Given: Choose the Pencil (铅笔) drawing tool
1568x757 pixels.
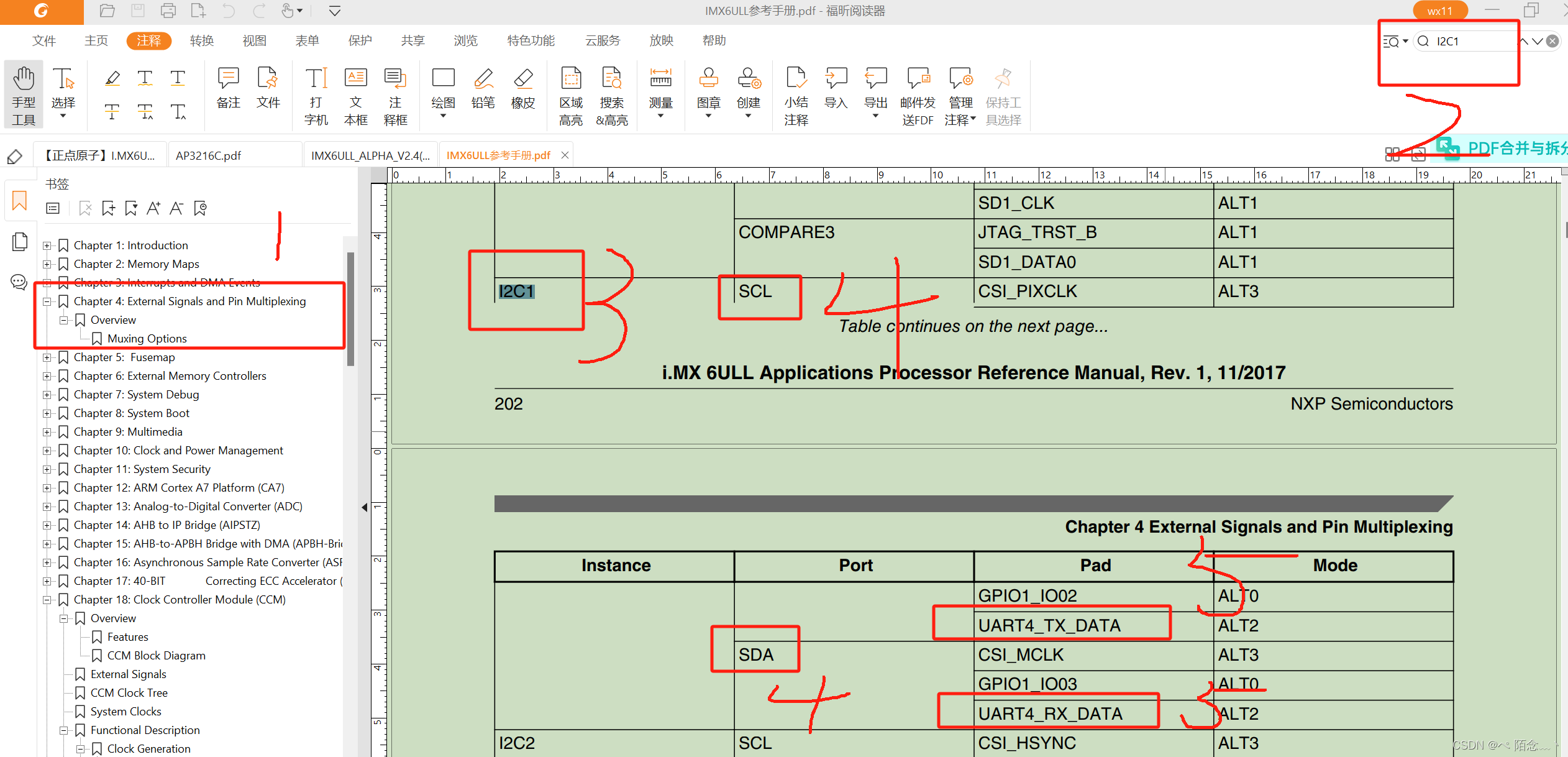Looking at the screenshot, I should [483, 80].
